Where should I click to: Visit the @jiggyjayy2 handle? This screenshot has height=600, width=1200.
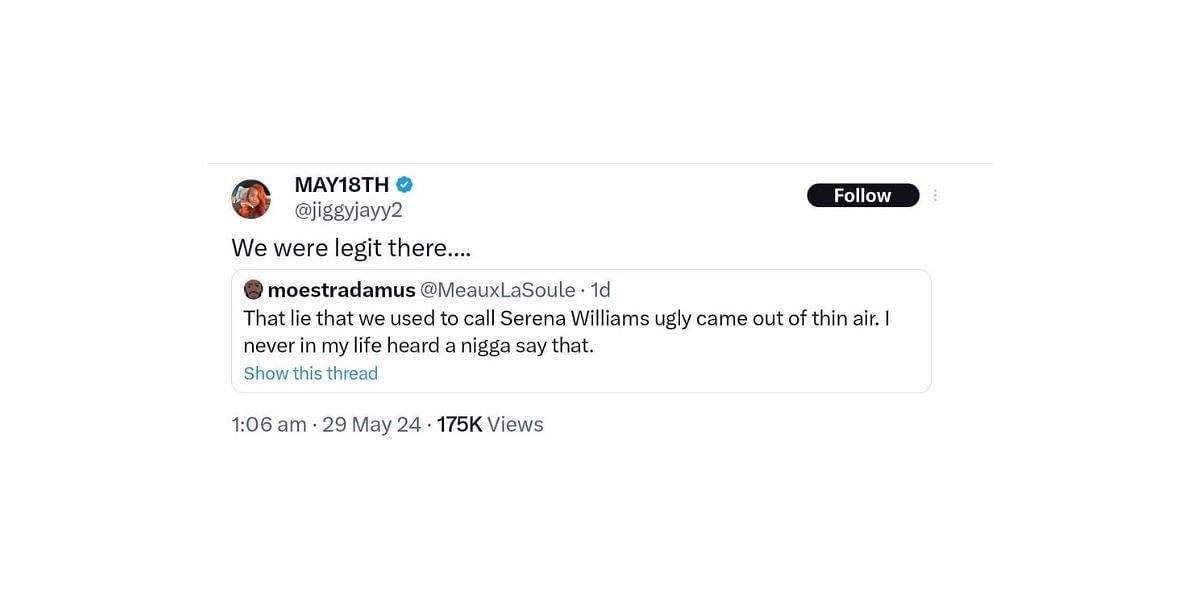348,210
